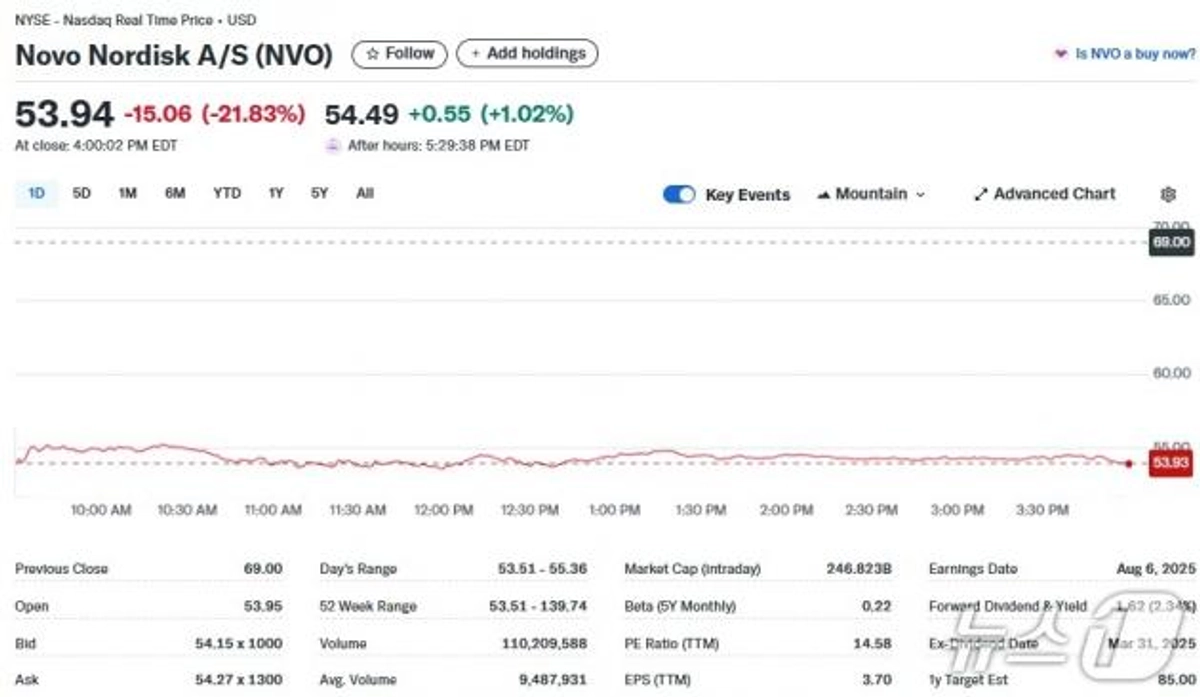Show All historical price data
1200x697 pixels.
tap(365, 193)
